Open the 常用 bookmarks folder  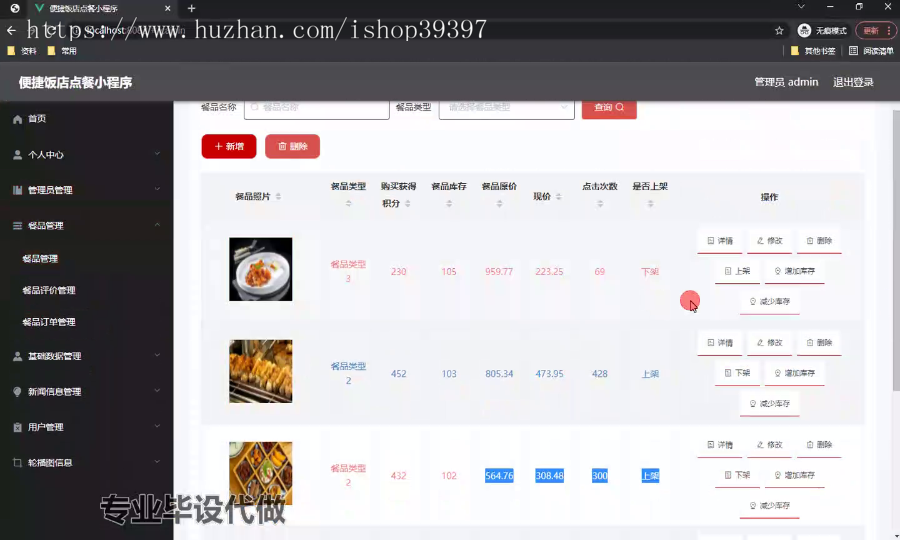pyautogui.click(x=62, y=51)
